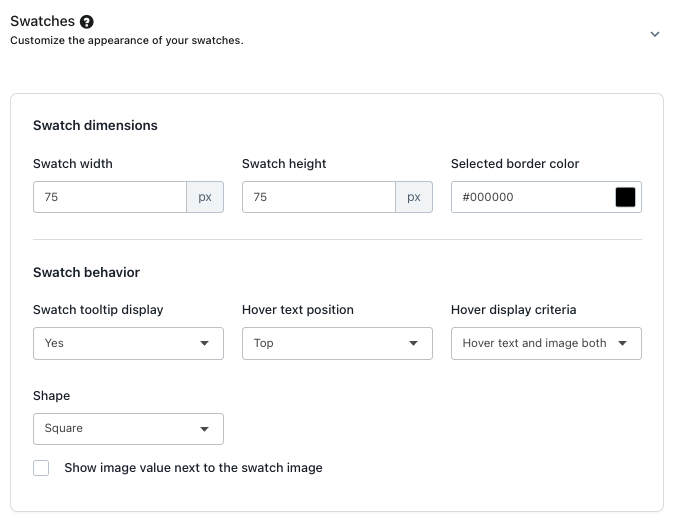Click the Swatch width input field
The width and height of the screenshot is (678, 522).
(x=110, y=197)
